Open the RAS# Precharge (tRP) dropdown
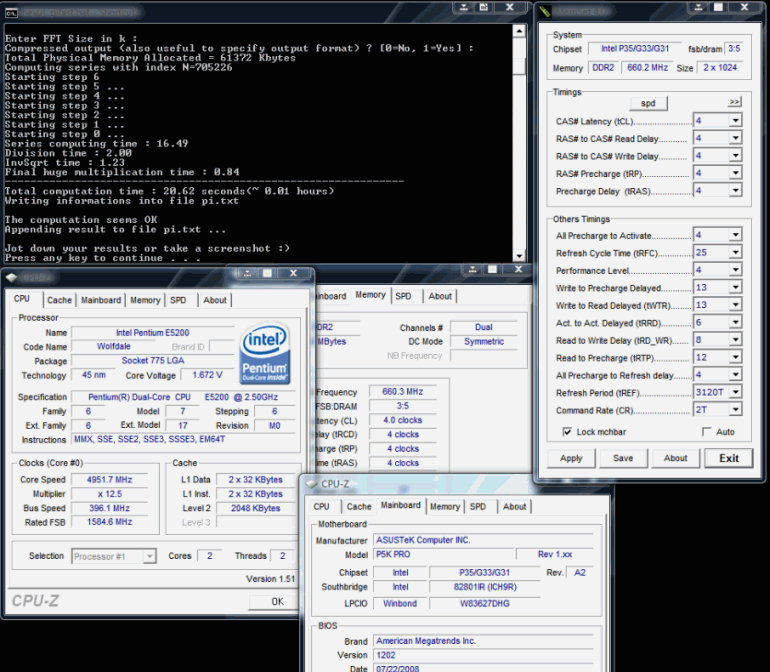770x672 pixels. point(735,173)
